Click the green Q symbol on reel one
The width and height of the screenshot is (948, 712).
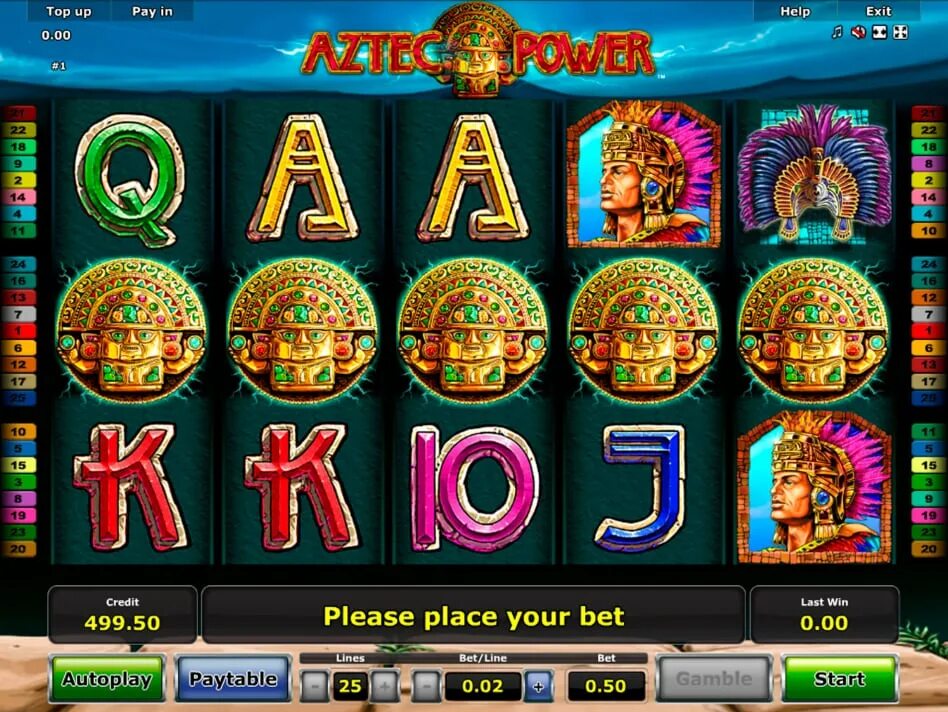(129, 181)
